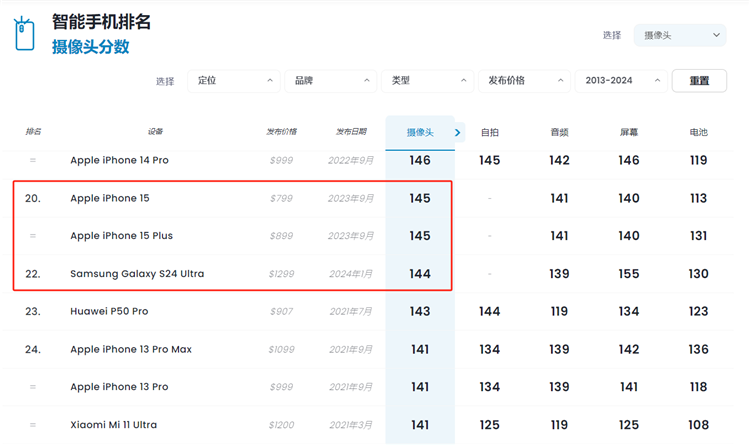The width and height of the screenshot is (750, 445).
Task: Click iPhone 15 Plus battery score 131
Action: tap(698, 236)
